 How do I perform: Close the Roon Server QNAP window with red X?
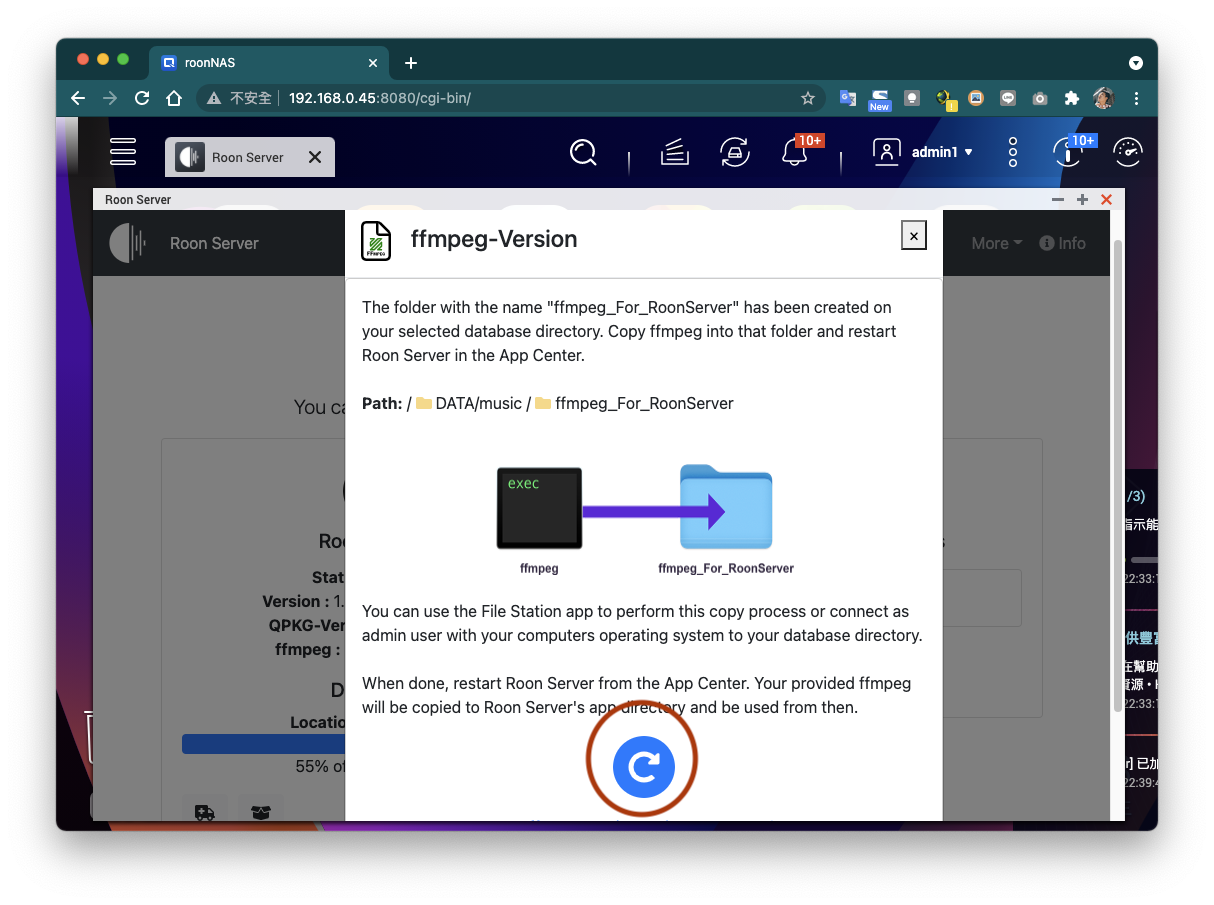pyautogui.click(x=1106, y=200)
